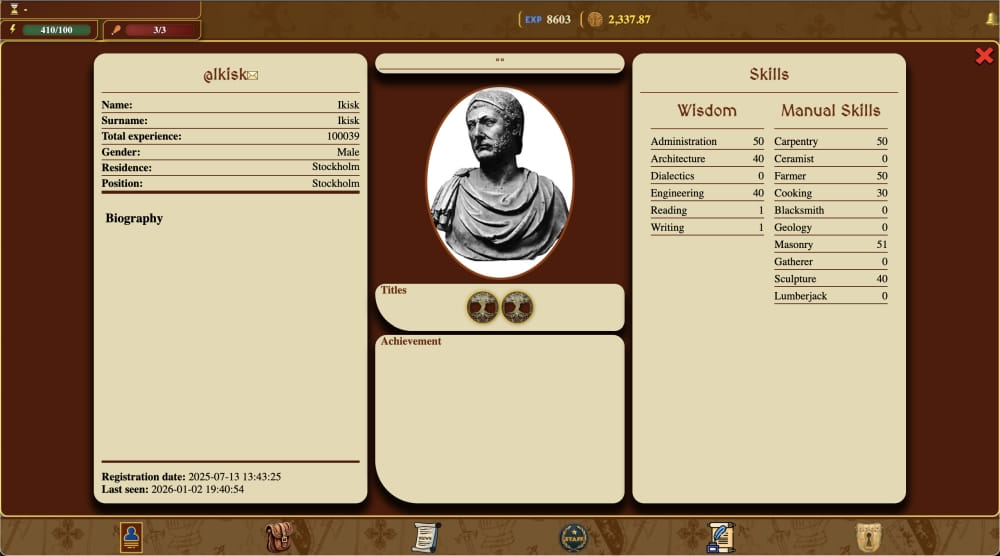Click the 2,337.87 coin balance
The height and width of the screenshot is (556, 1000).
[629, 20]
